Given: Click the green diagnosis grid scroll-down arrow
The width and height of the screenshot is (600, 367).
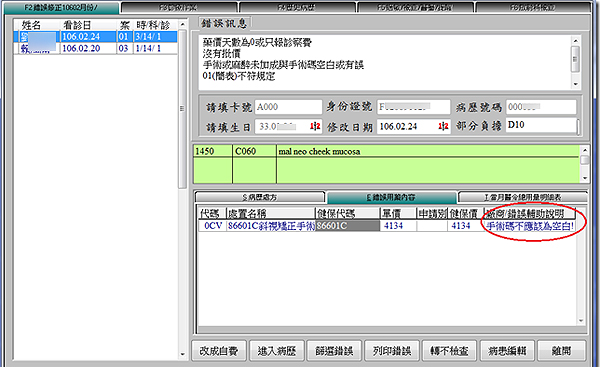Looking at the screenshot, I should pyautogui.click(x=584, y=178).
